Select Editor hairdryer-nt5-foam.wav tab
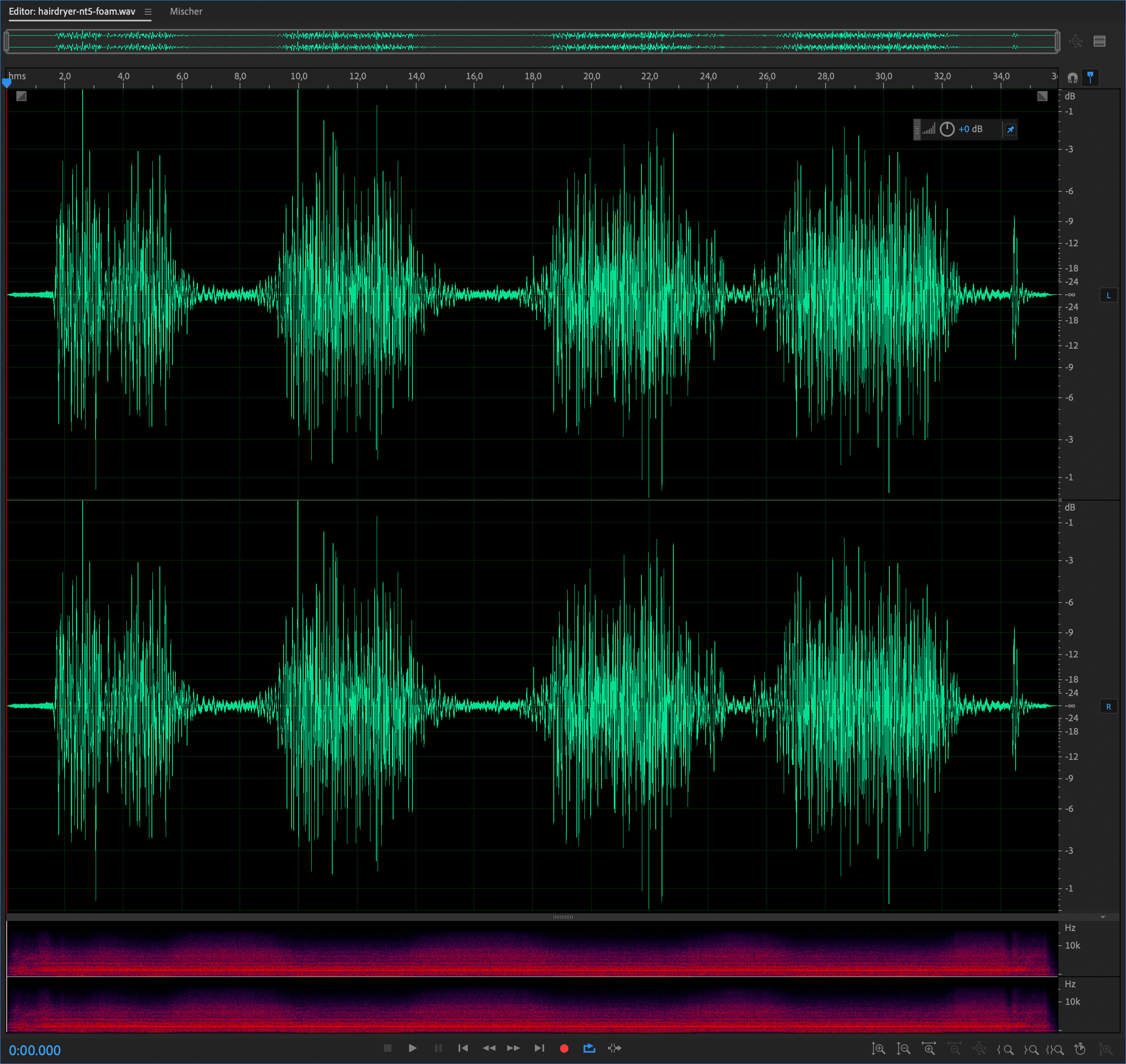 point(72,11)
